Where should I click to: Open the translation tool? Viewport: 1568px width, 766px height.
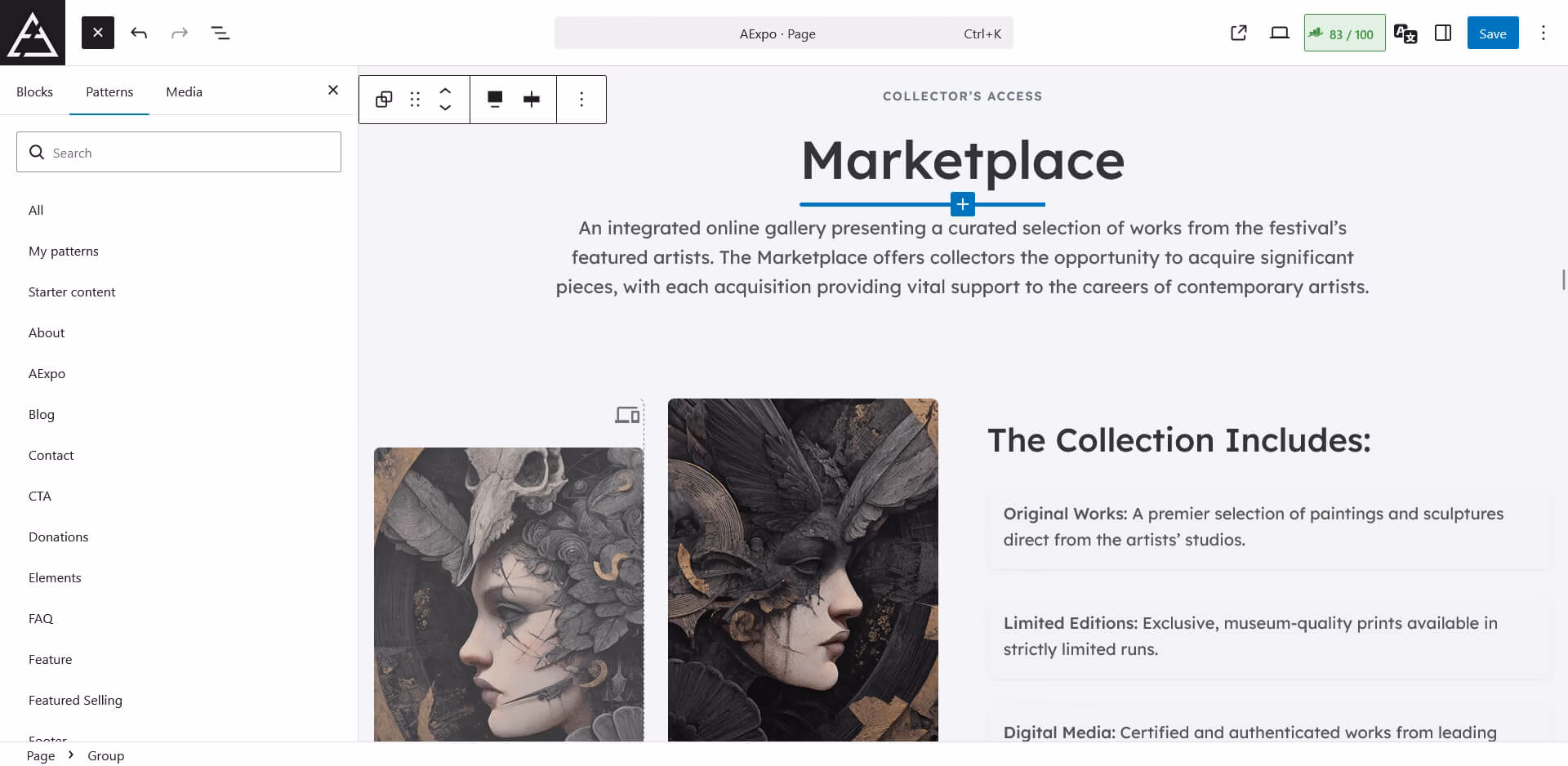[x=1405, y=33]
